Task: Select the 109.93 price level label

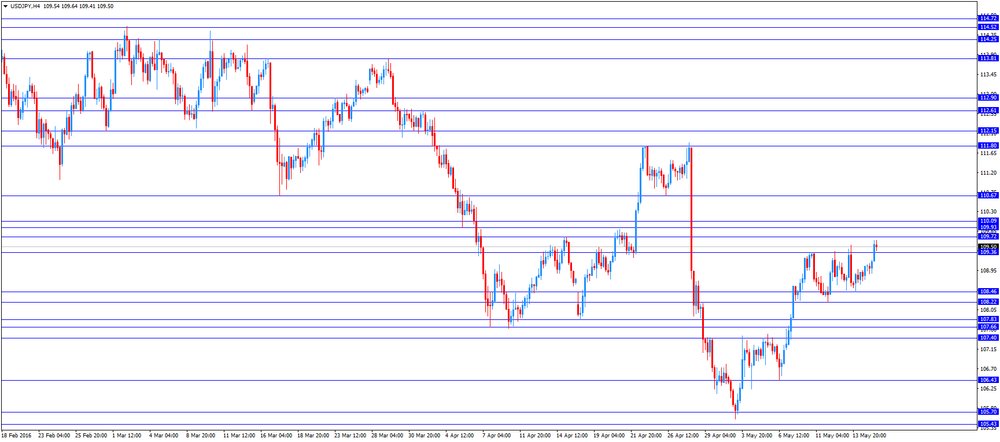Action: 989,228
